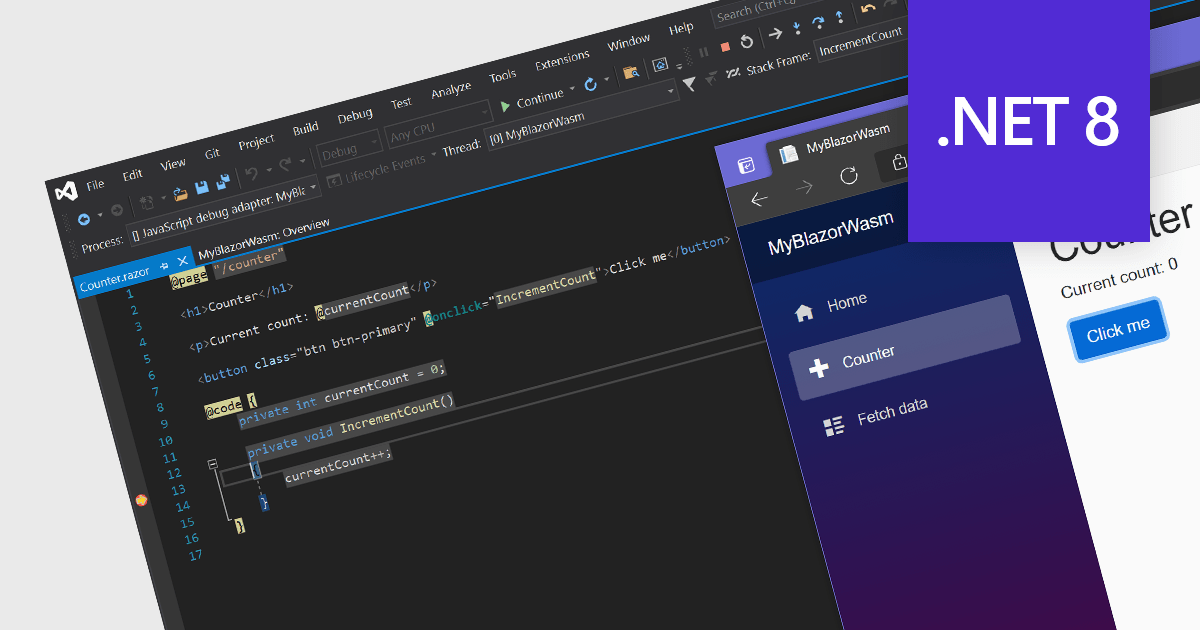This screenshot has width=1200, height=630.
Task: Select the Home icon in MyBlazorWasm sidebar
Action: coord(806,313)
